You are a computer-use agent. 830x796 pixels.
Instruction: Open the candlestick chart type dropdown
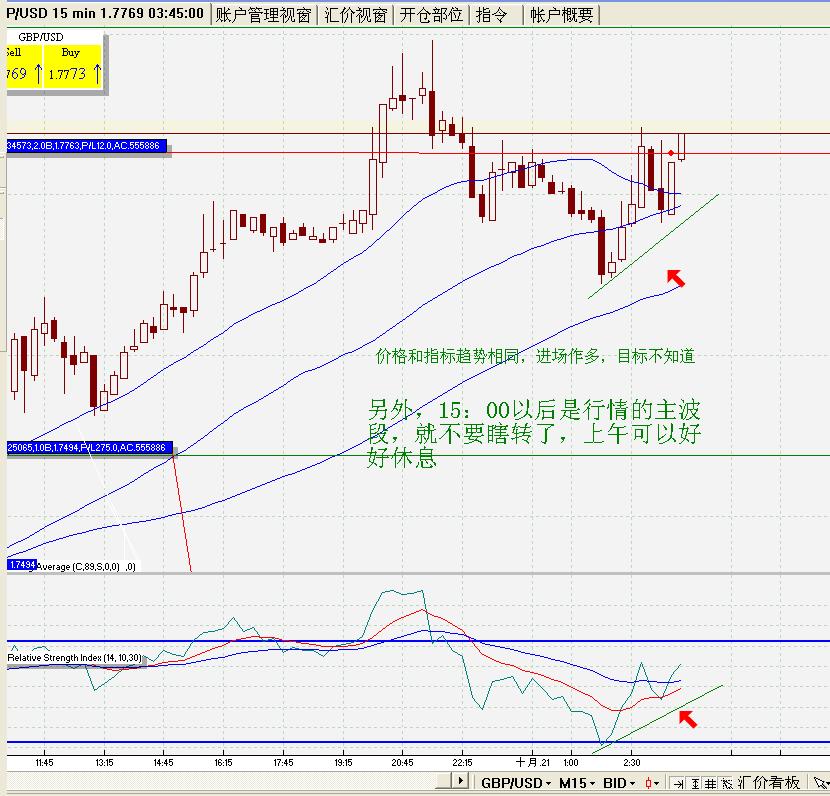[652, 783]
